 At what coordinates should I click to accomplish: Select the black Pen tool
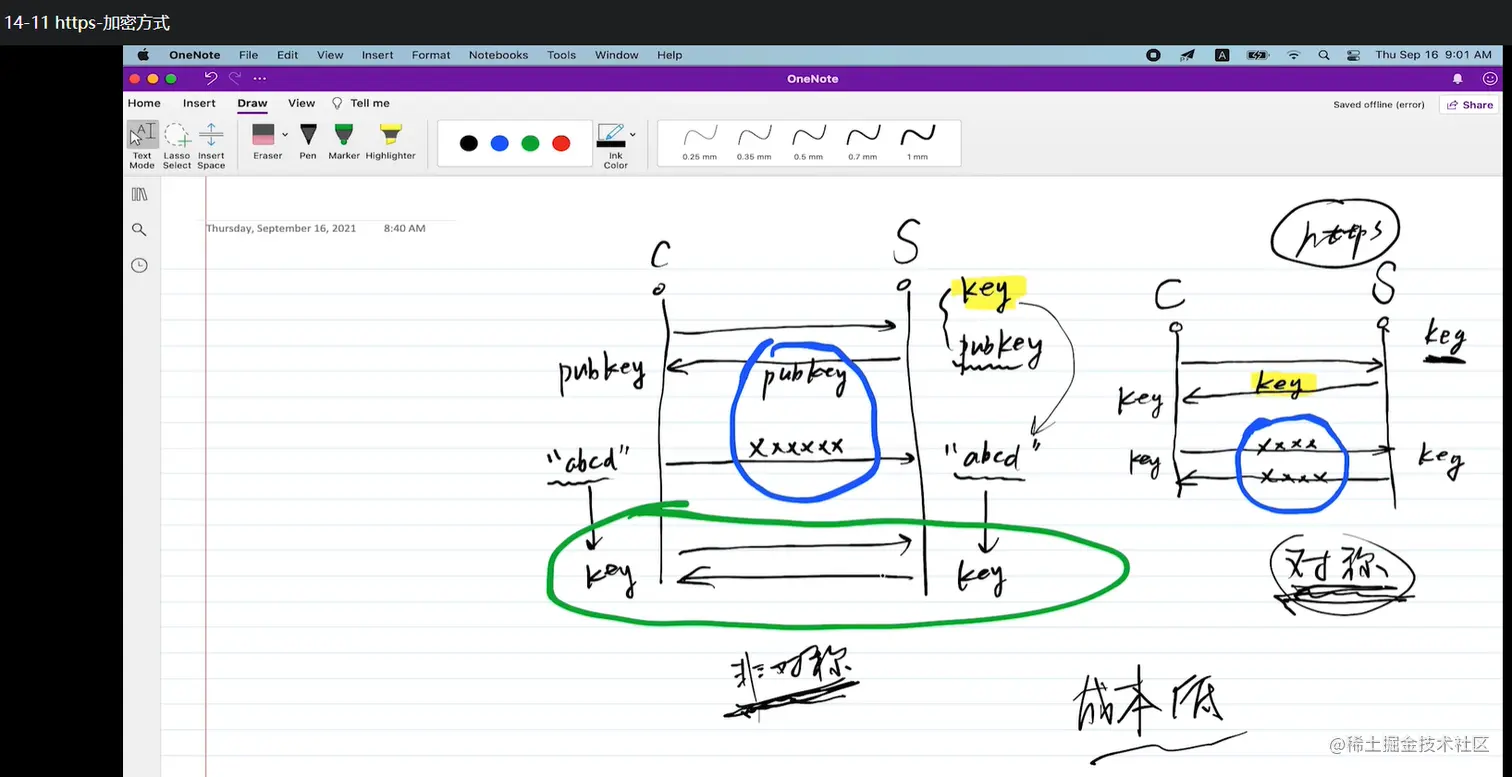coord(308,141)
